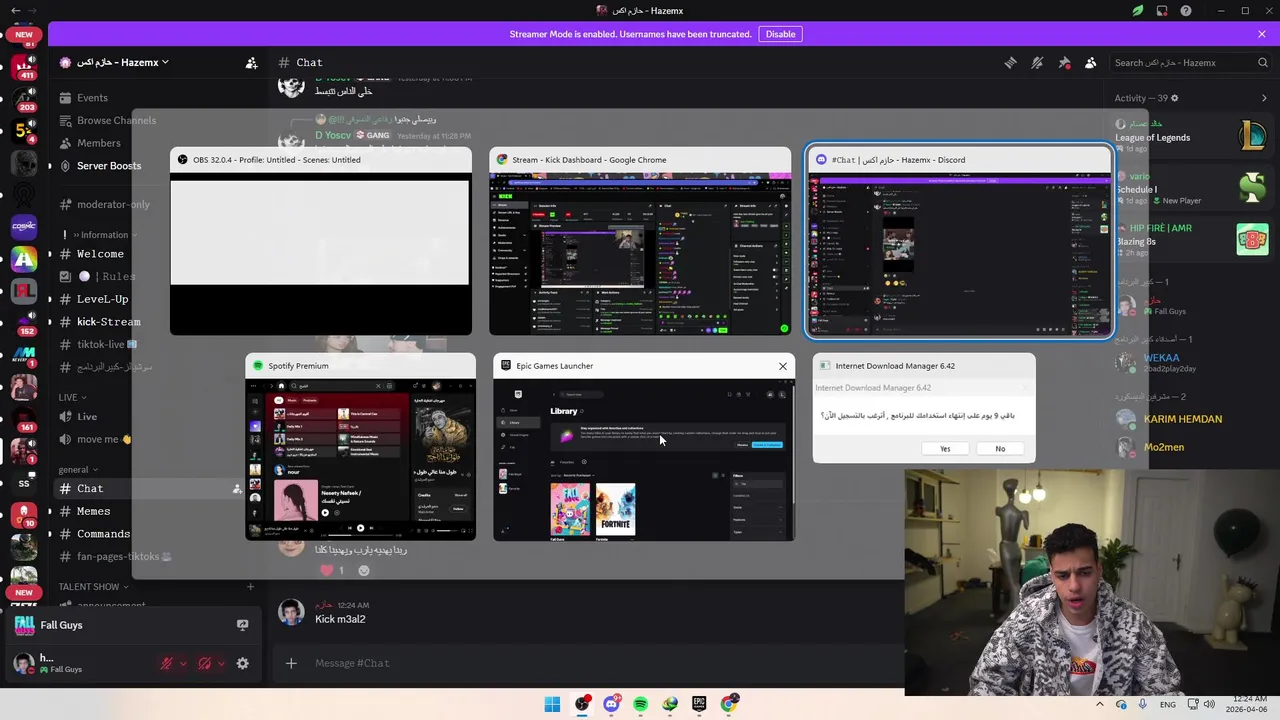The width and height of the screenshot is (1280, 720).
Task: Click the muted bell notification settings icon
Action: [1037, 62]
